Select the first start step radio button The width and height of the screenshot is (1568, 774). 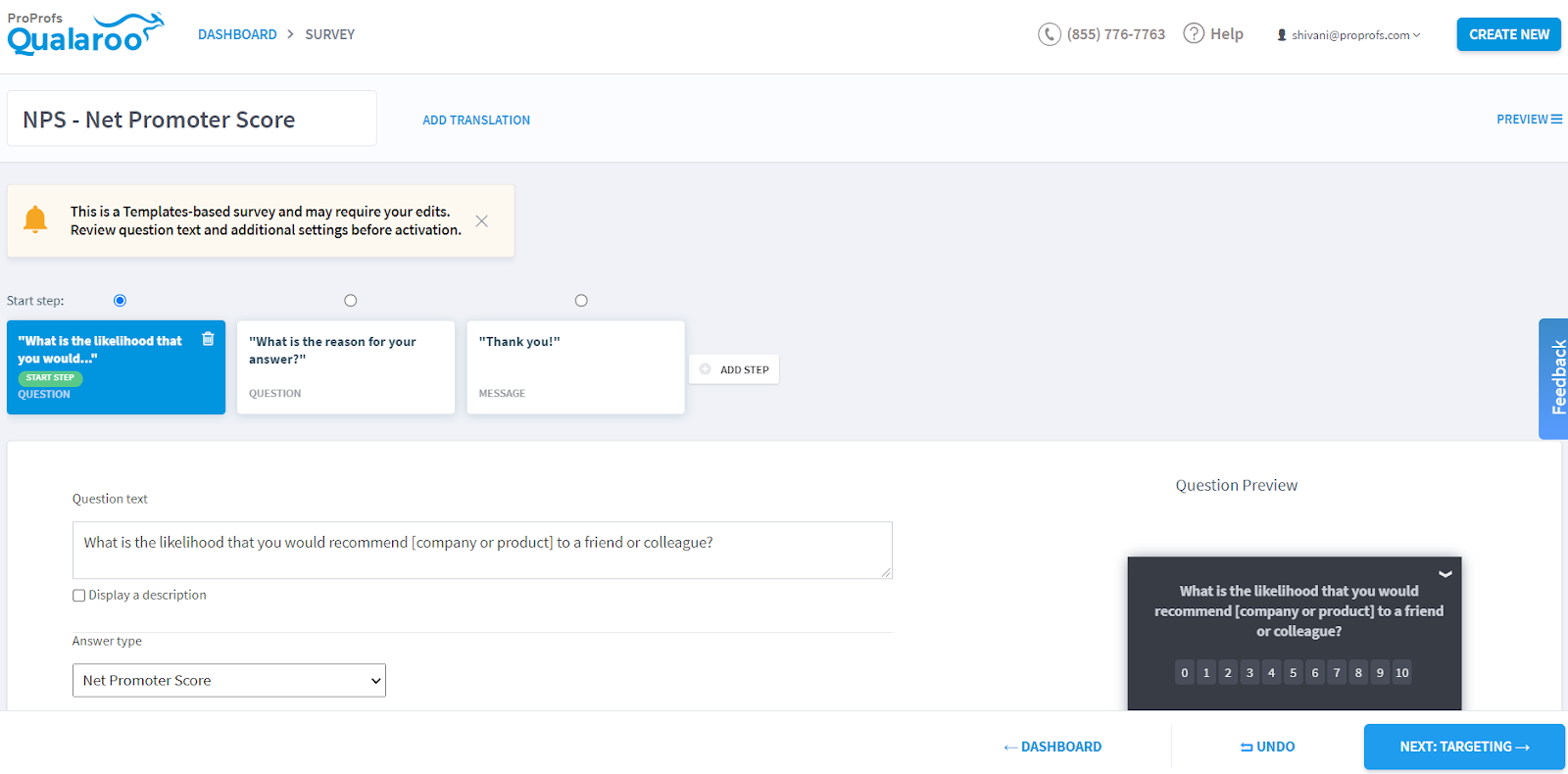coord(120,301)
